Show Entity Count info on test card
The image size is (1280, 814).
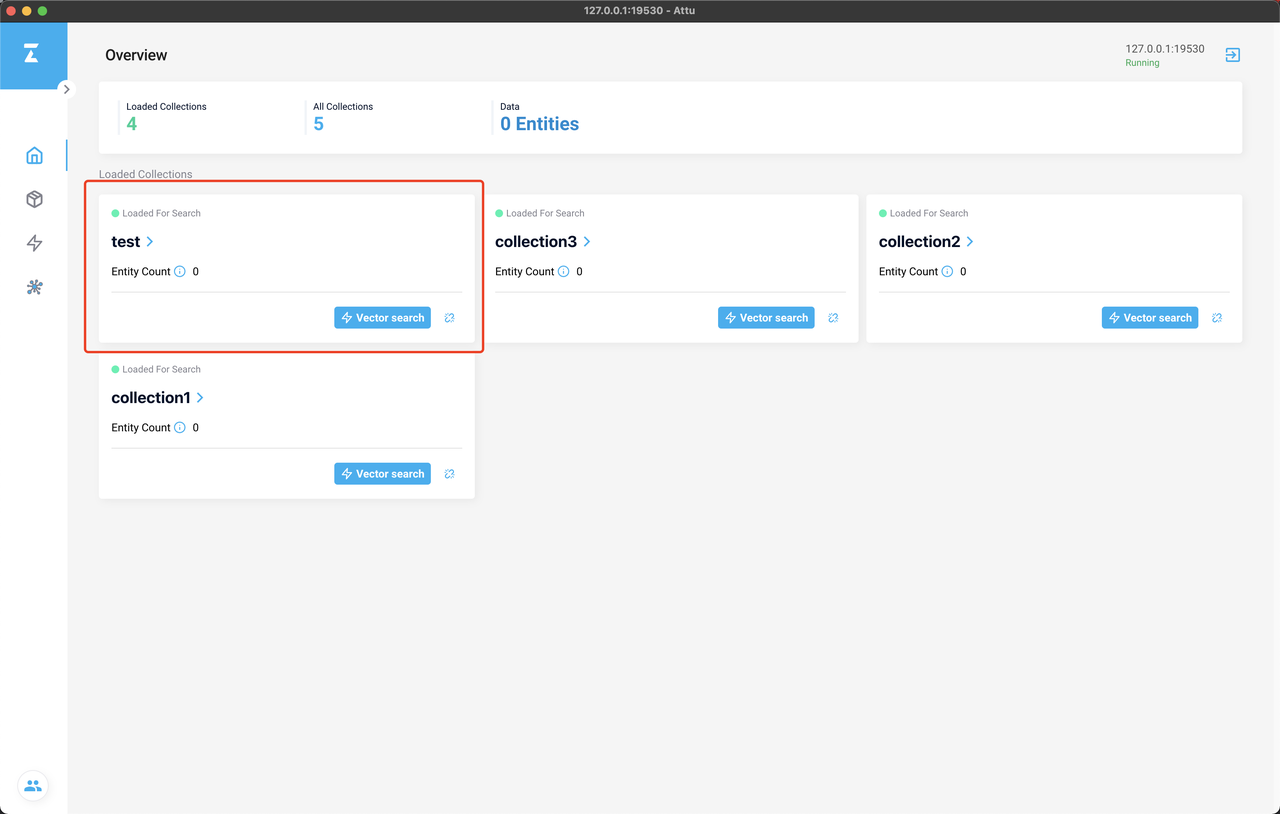point(180,271)
